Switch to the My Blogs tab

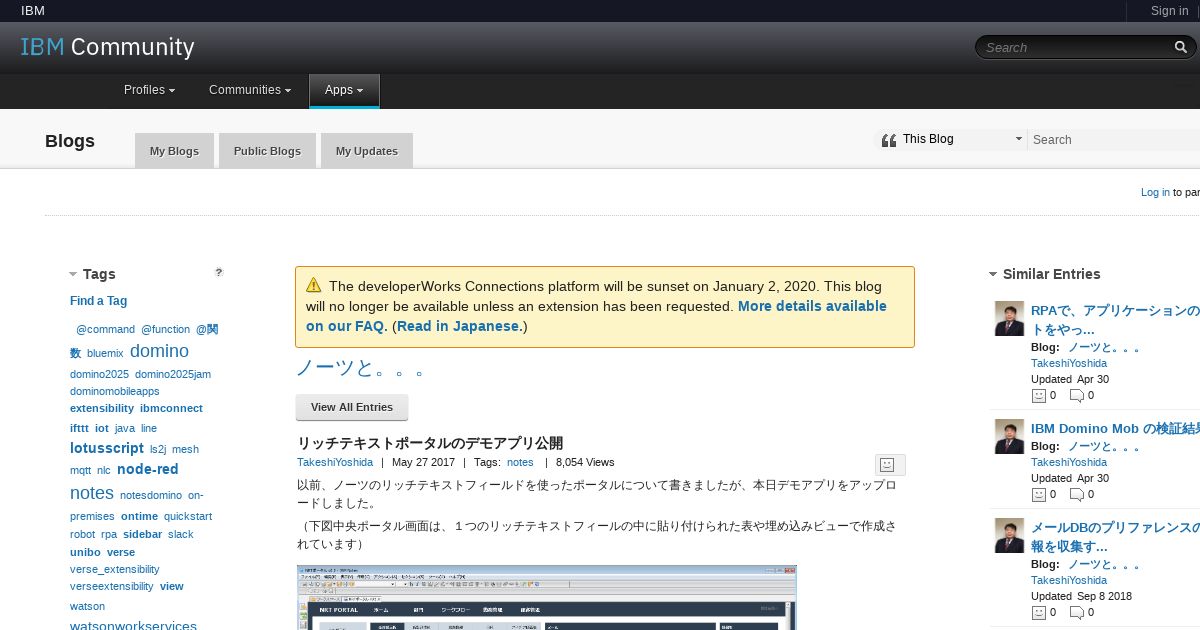174,151
